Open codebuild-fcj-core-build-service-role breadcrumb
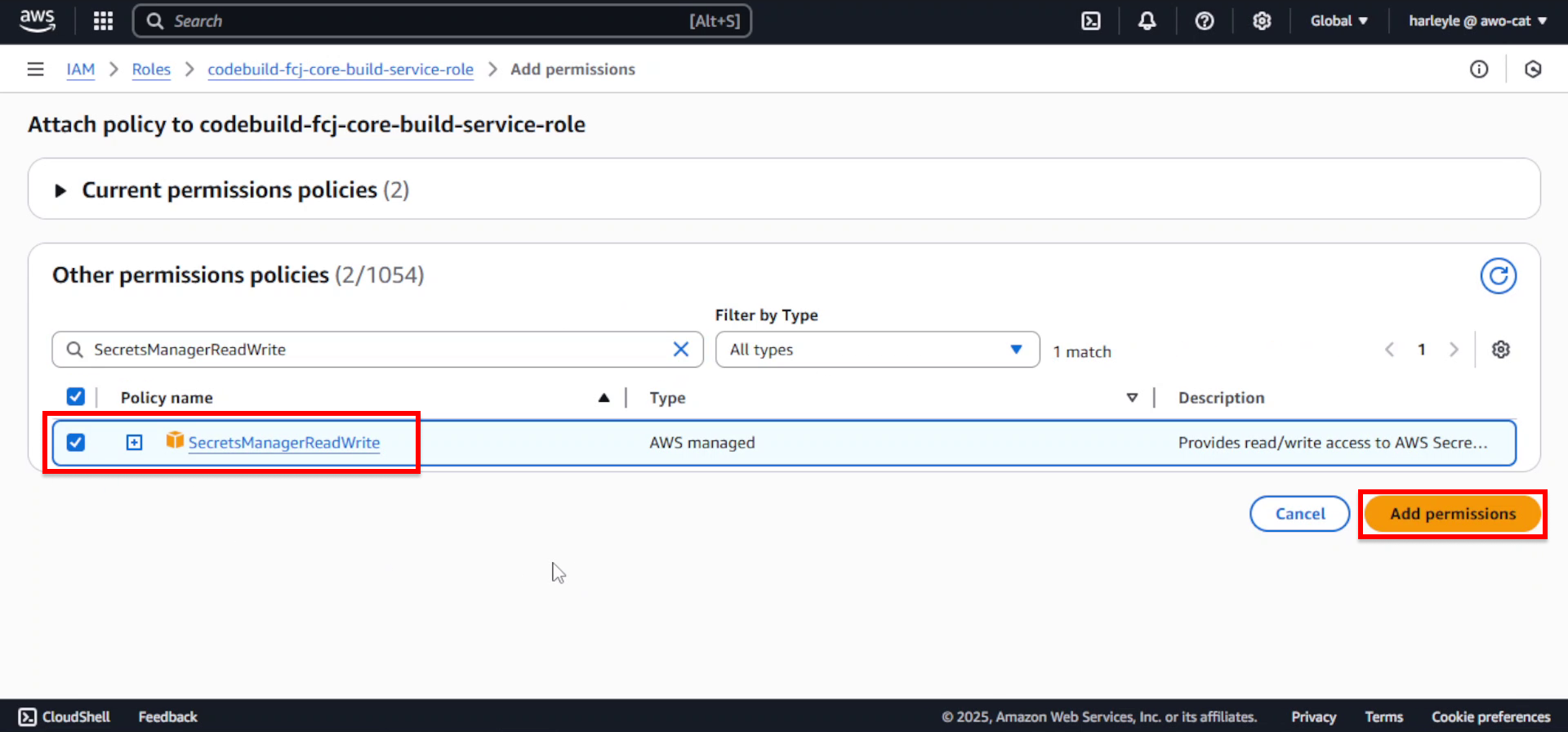This screenshot has width=1568, height=732. point(341,69)
